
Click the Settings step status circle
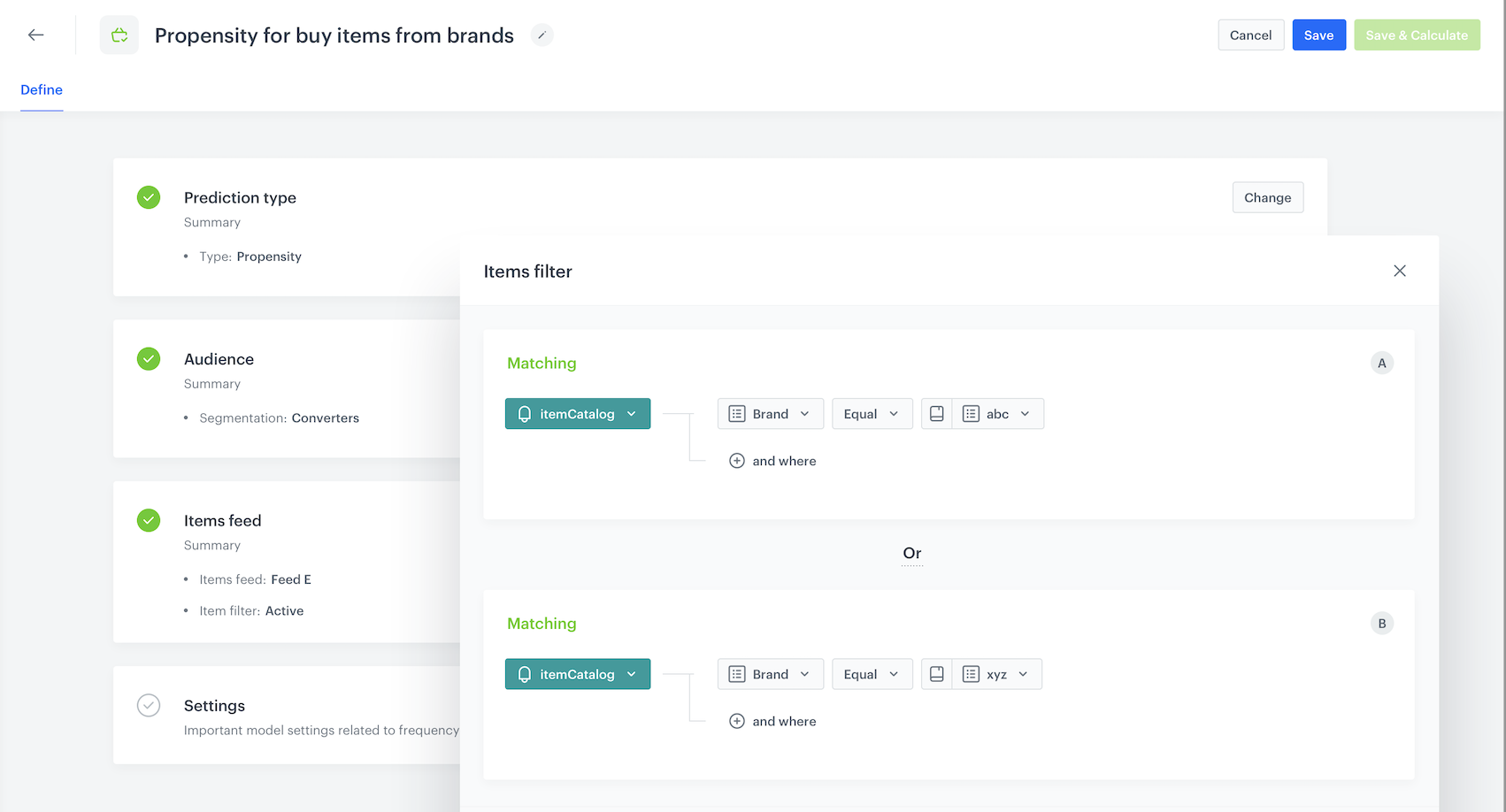[x=149, y=705]
